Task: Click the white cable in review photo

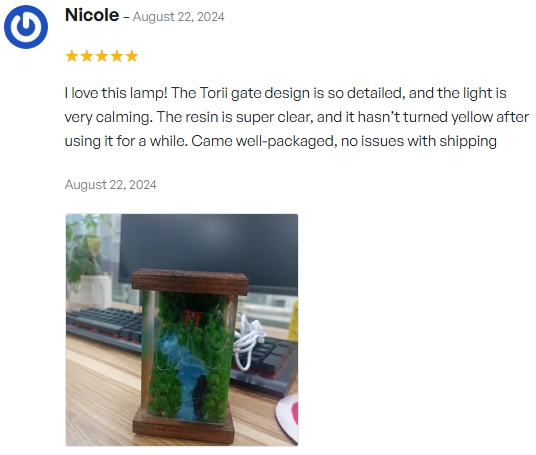Action: pos(249,342)
